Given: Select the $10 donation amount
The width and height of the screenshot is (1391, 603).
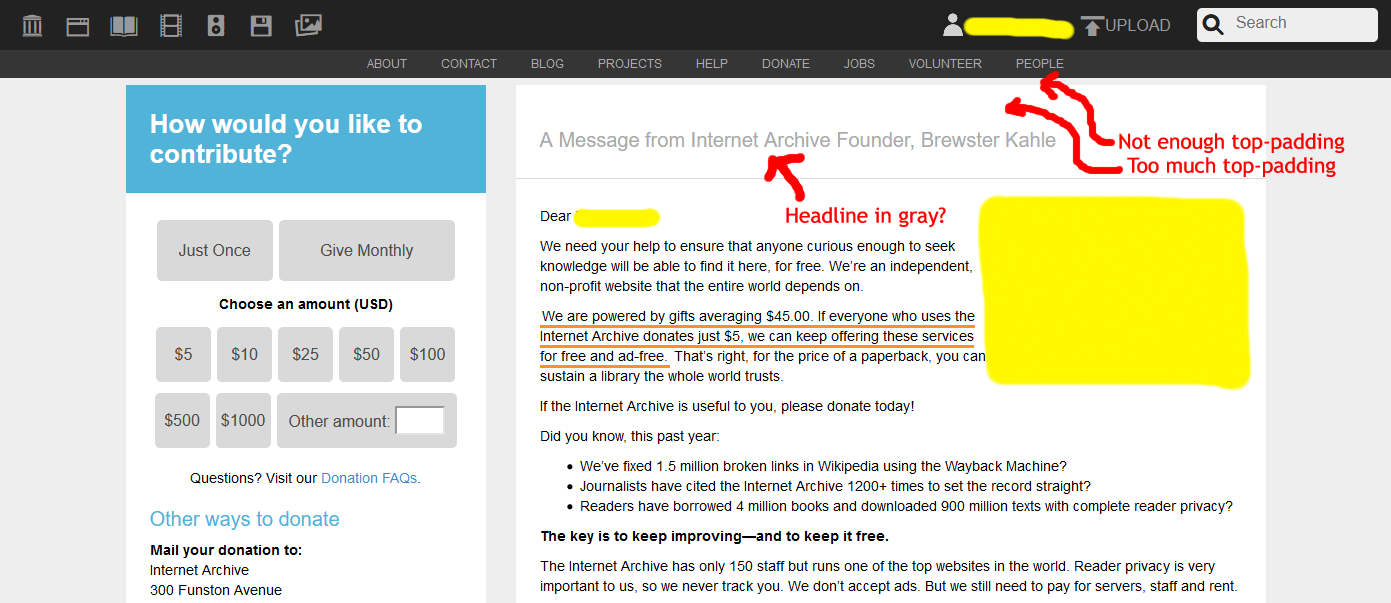Looking at the screenshot, I should (244, 354).
